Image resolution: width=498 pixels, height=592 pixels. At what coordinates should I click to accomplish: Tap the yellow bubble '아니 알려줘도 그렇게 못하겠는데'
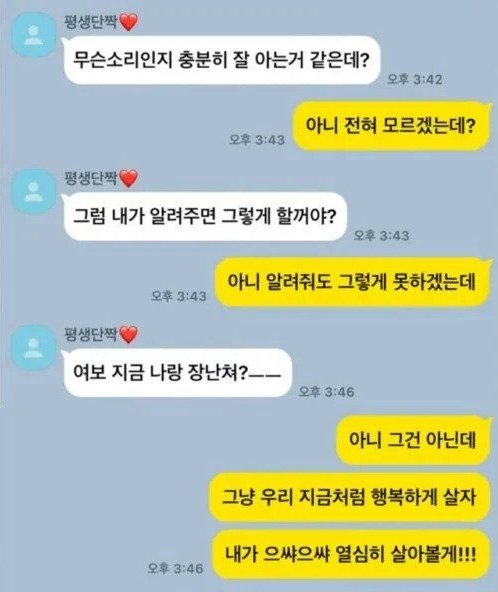[352, 282]
